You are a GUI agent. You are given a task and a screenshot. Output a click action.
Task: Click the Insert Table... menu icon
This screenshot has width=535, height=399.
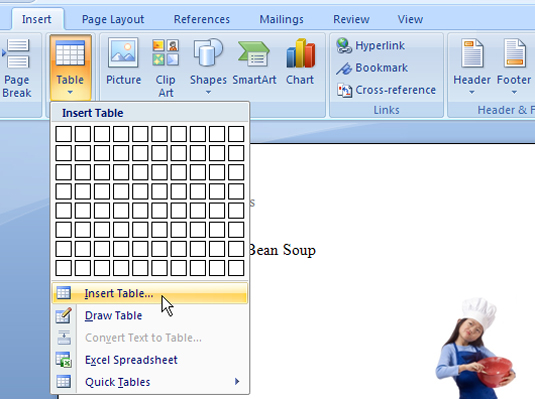point(63,293)
